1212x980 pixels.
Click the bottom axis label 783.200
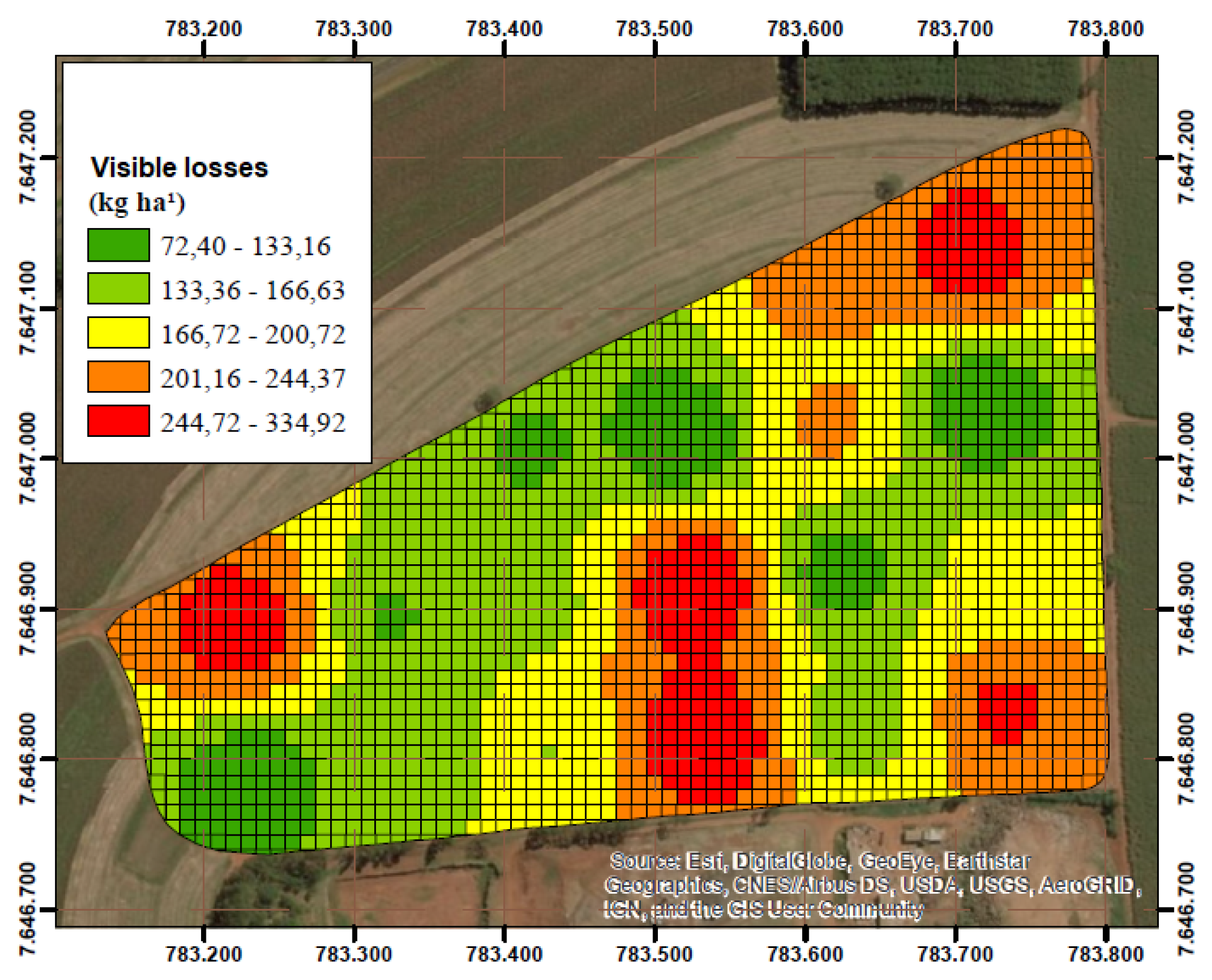203,954
